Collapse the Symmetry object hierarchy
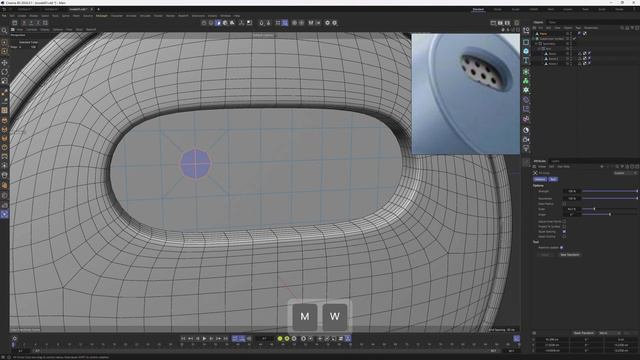Viewport: 640px width, 360px height. point(536,44)
